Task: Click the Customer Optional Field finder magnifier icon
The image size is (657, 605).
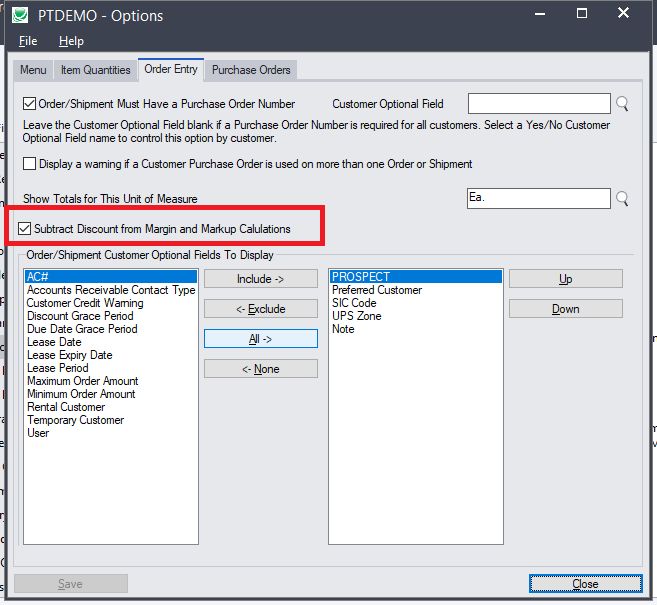Action: pos(623,104)
